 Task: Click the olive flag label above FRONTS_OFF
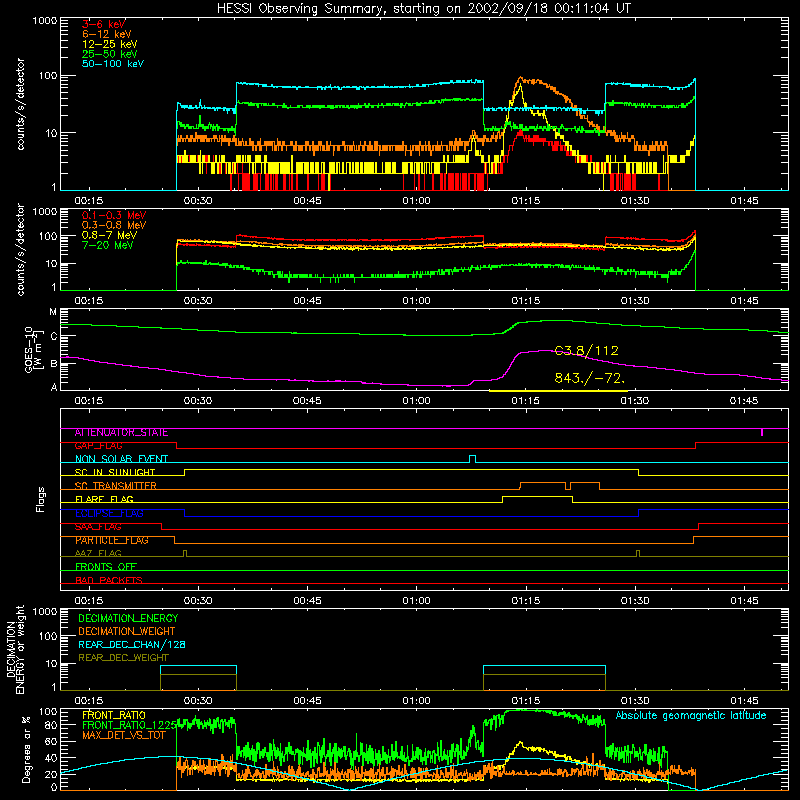[98, 553]
